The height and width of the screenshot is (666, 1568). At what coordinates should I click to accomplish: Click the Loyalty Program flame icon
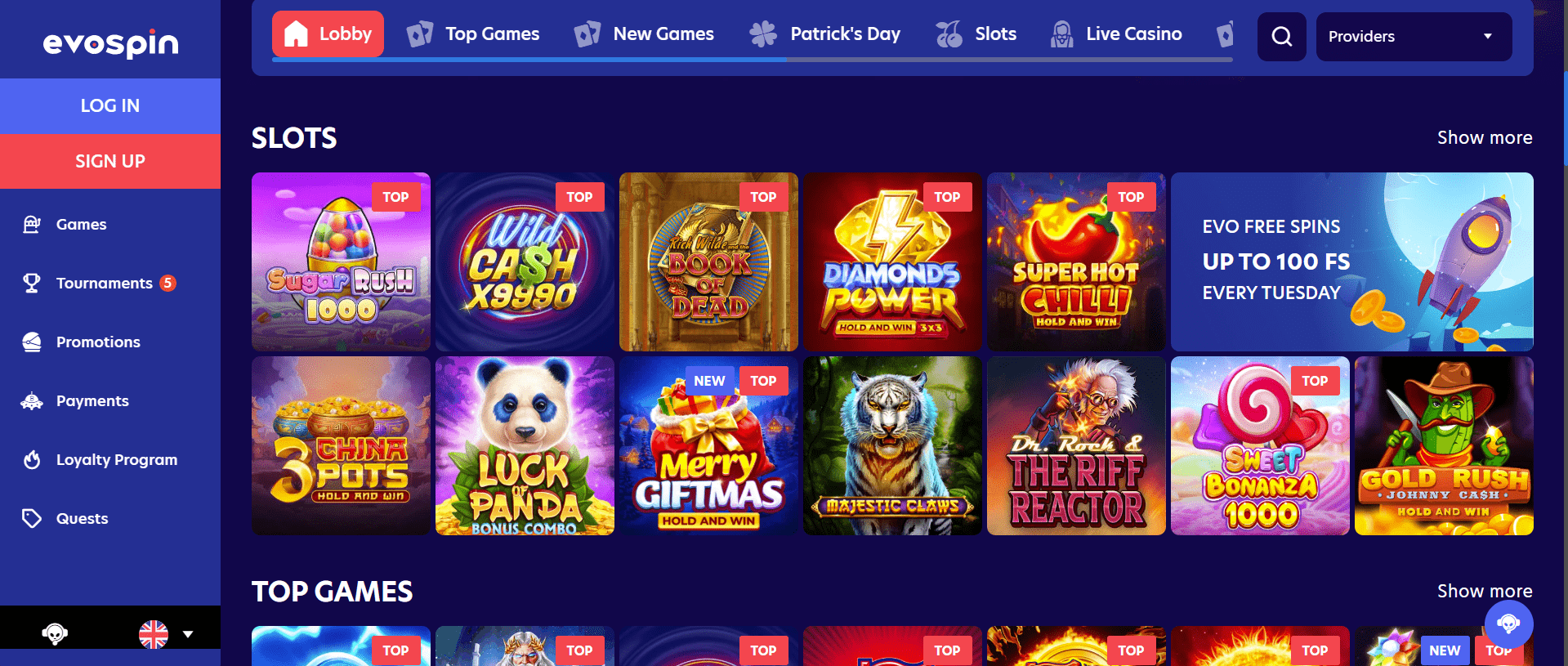coord(32,459)
